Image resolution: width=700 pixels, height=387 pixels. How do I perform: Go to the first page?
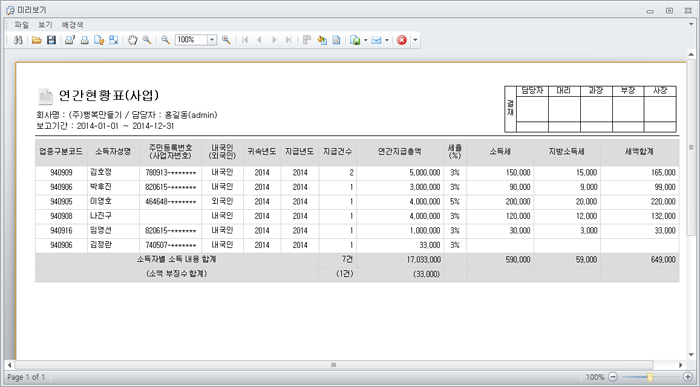pyautogui.click(x=245, y=40)
